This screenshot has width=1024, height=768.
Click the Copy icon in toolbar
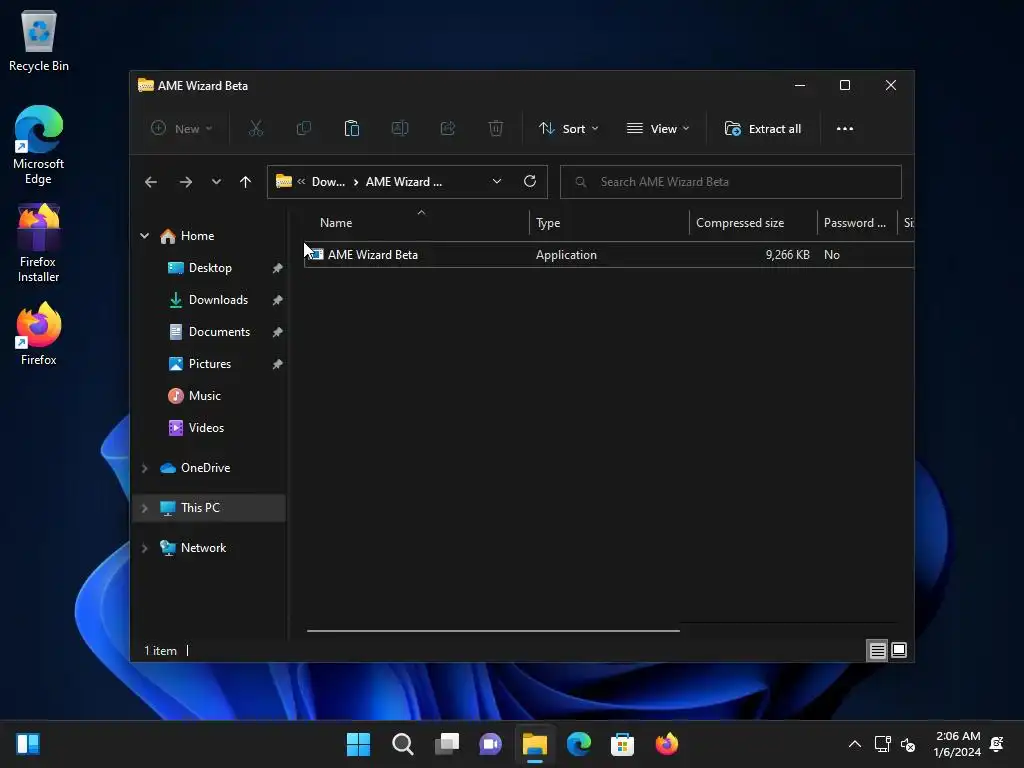pyautogui.click(x=304, y=129)
